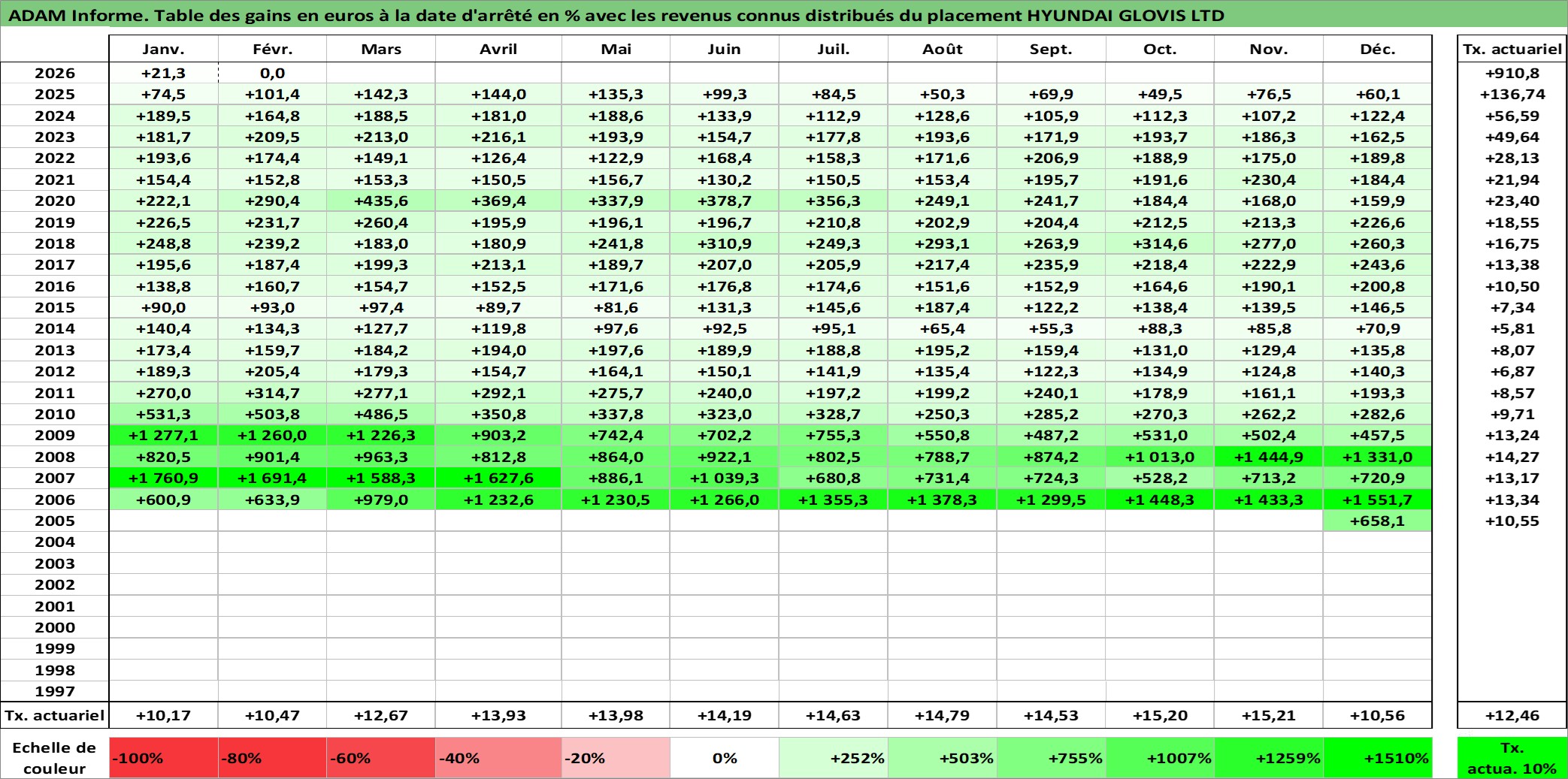Click the 'Déc.' column header
This screenshot has height=779, width=1568.
click(1377, 49)
